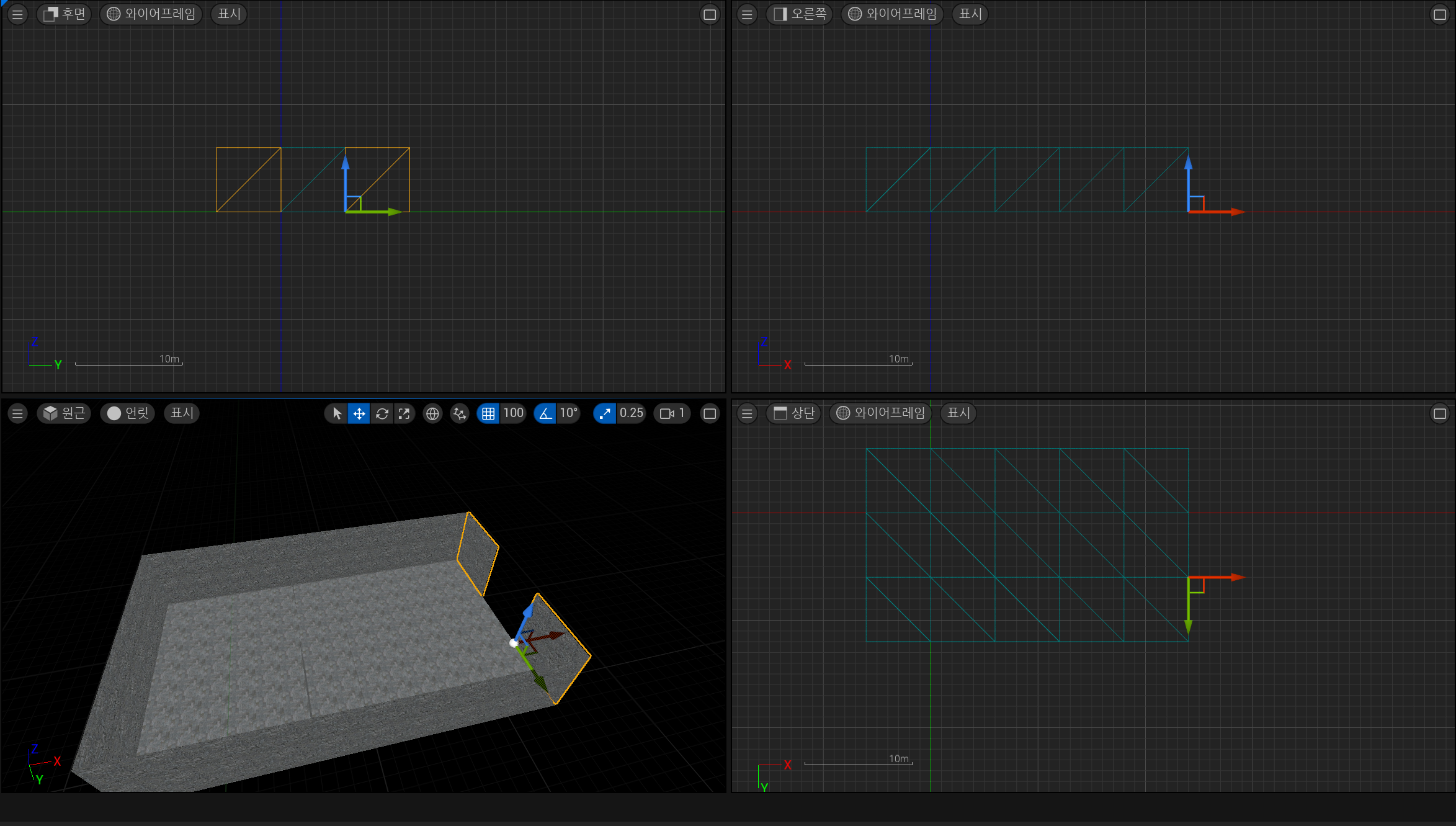Image resolution: width=1456 pixels, height=826 pixels.
Task: Open the 후면 viewport type menu
Action: tap(65, 14)
